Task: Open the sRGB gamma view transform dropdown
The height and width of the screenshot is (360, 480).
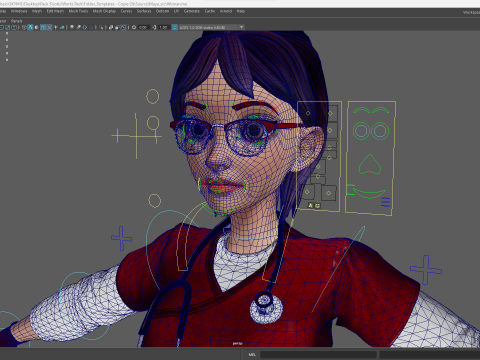Action: 211,27
